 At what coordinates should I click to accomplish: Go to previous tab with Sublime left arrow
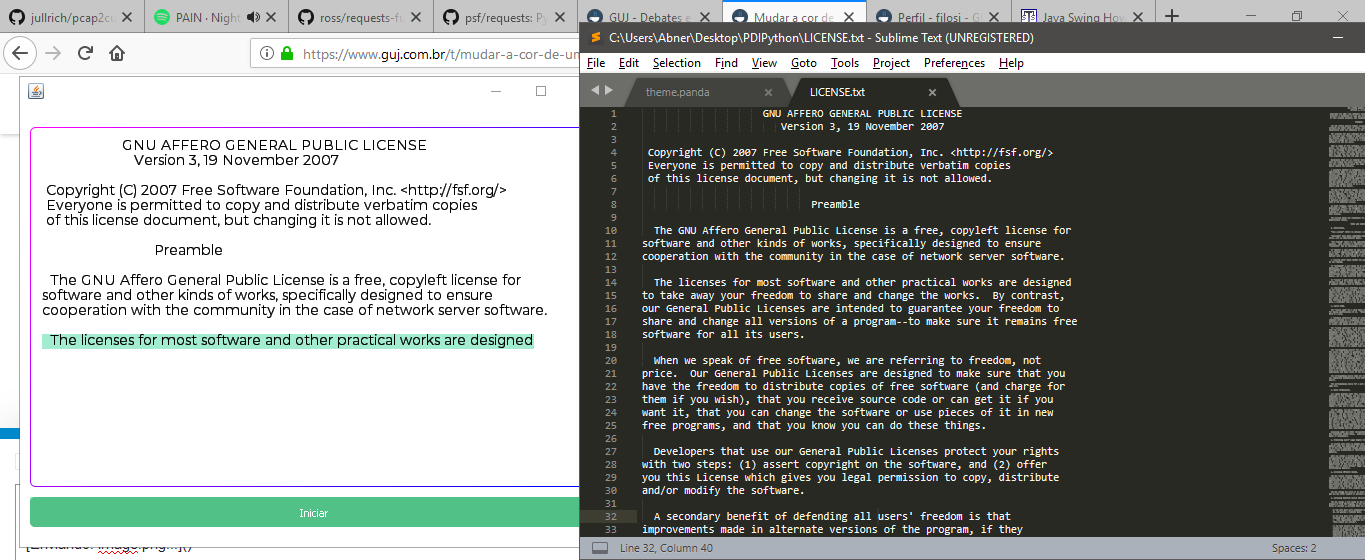tap(595, 91)
